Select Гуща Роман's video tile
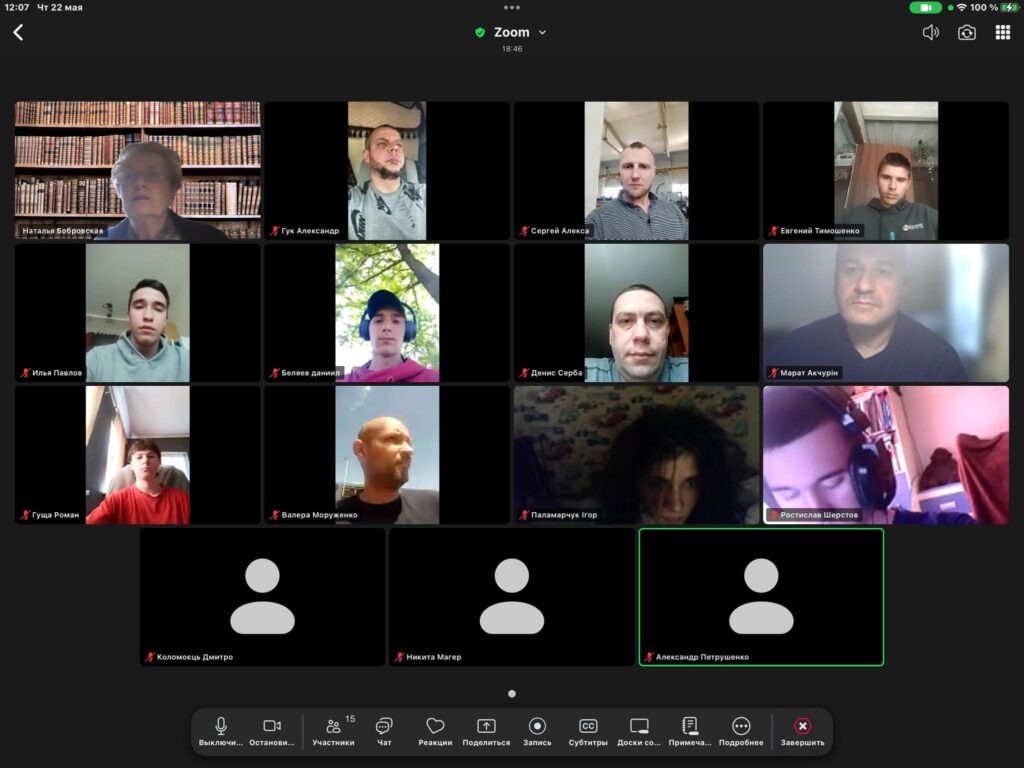 point(138,455)
